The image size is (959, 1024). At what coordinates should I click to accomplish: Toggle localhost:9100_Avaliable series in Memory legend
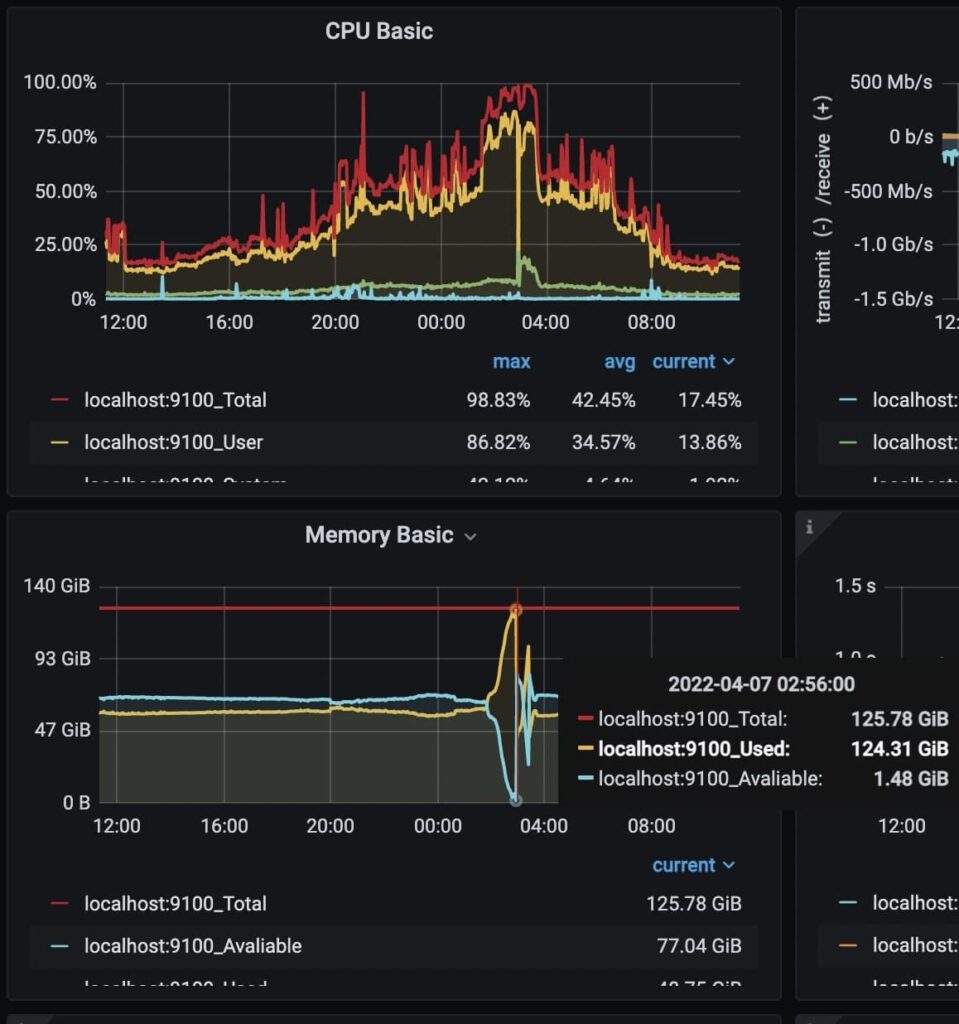pos(193,946)
